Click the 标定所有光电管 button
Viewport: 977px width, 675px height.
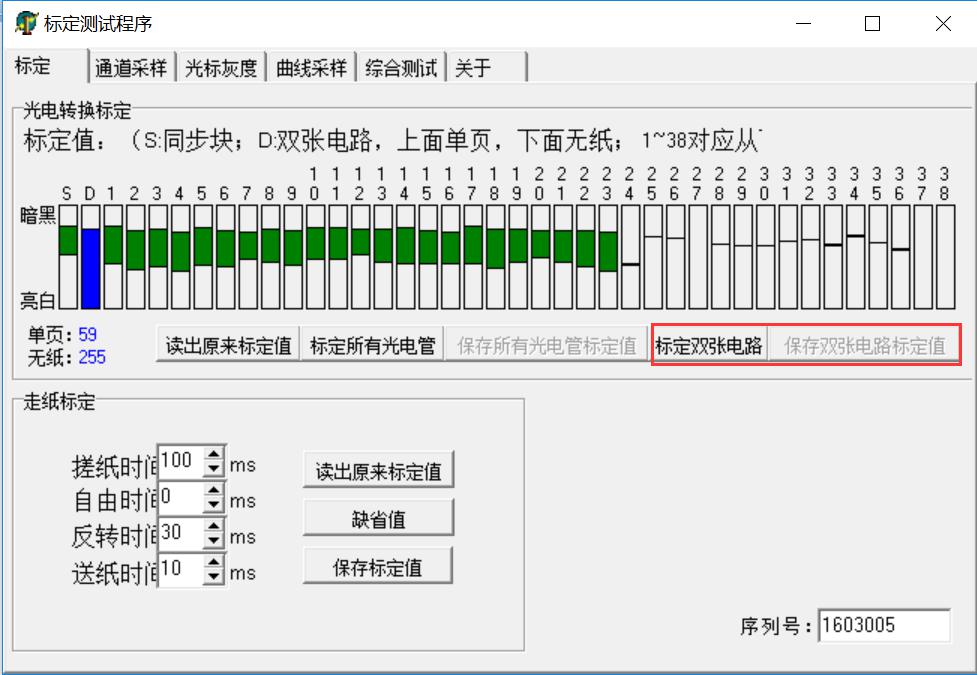point(372,345)
